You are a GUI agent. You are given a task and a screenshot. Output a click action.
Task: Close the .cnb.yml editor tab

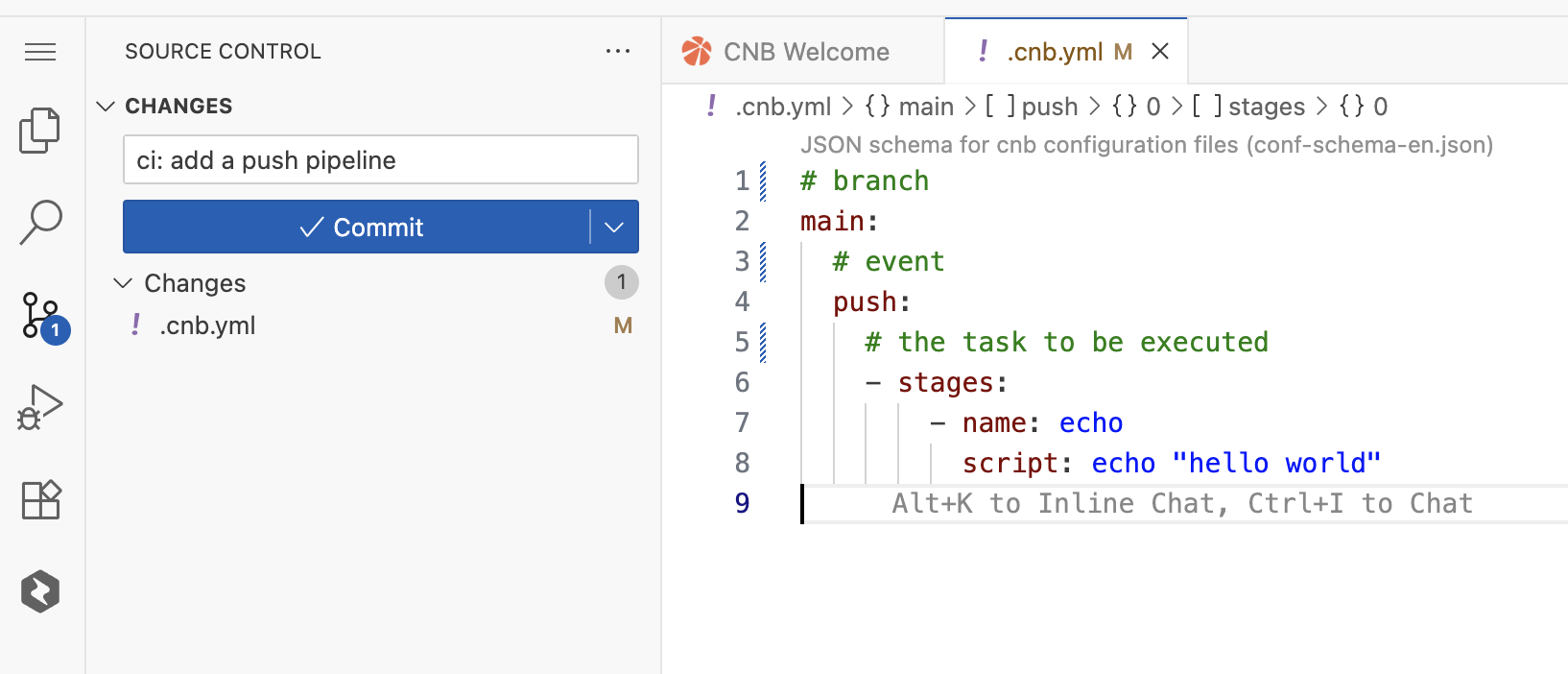coord(1160,52)
